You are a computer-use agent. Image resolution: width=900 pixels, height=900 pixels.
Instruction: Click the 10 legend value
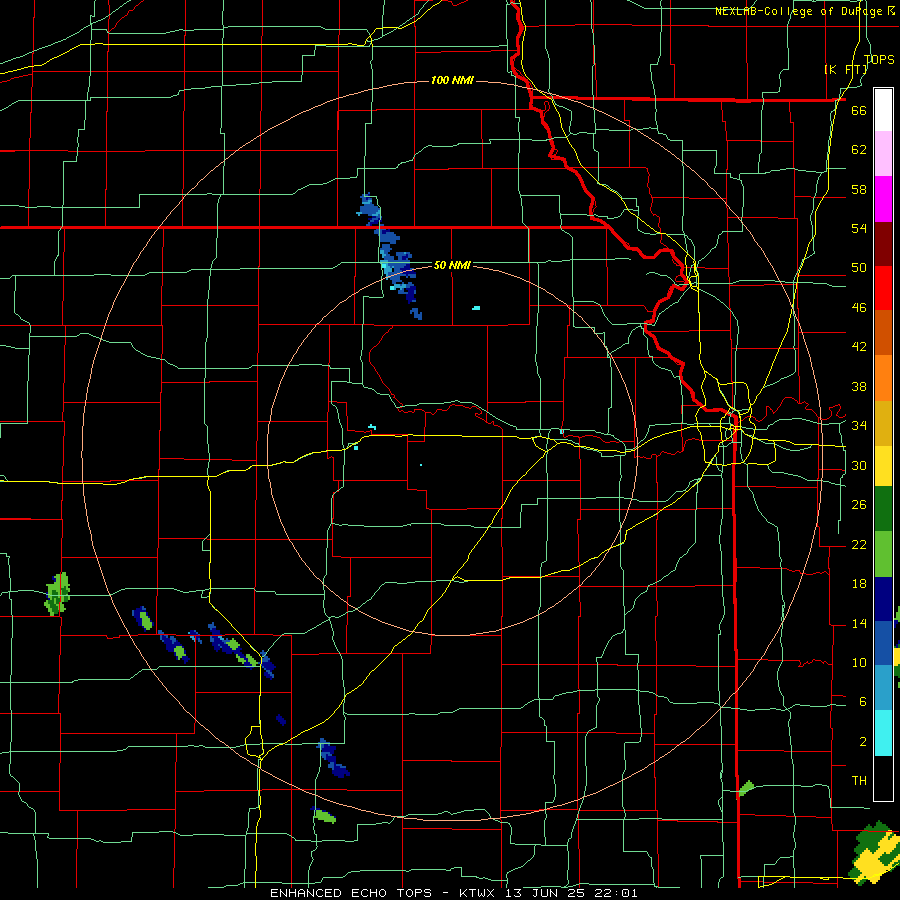859,662
